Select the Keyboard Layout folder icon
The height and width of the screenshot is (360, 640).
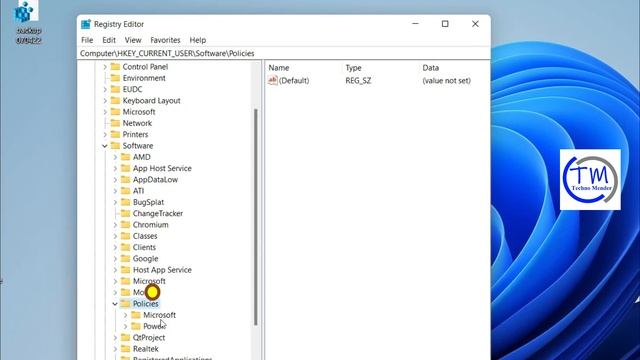click(x=116, y=100)
